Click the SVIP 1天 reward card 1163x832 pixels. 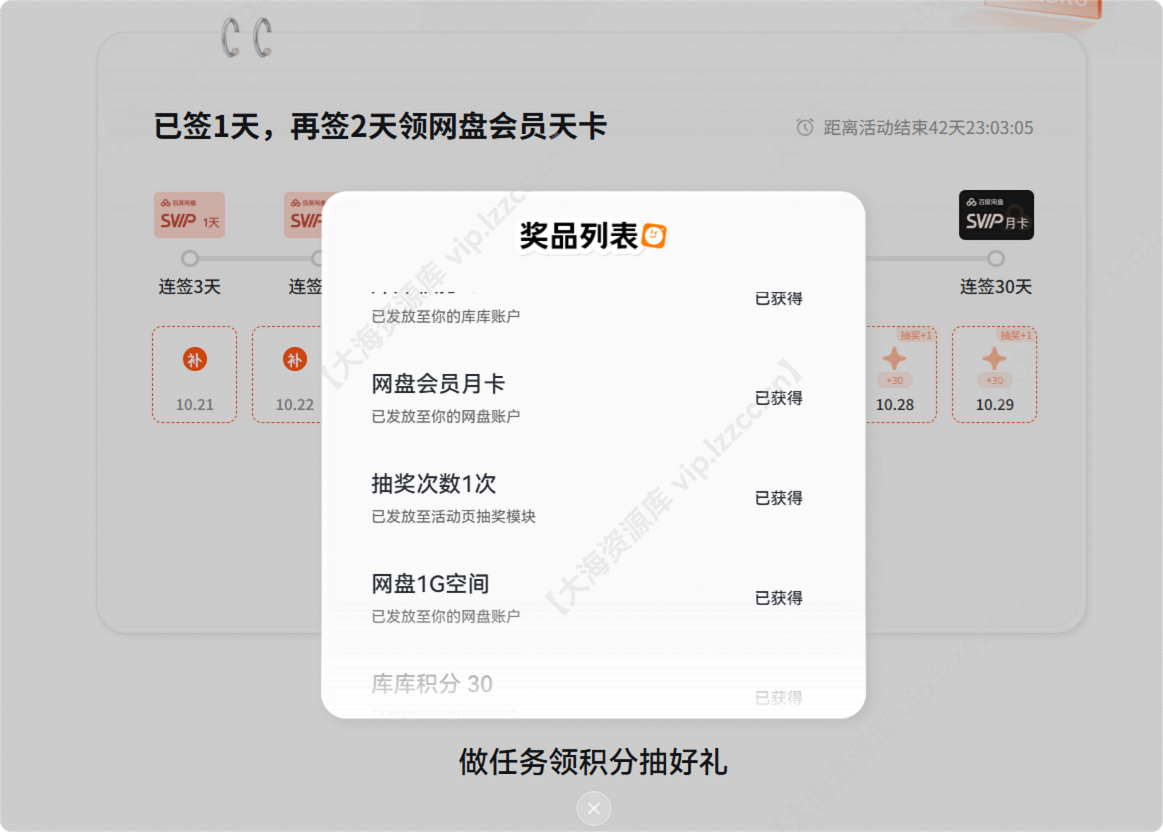tap(189, 215)
